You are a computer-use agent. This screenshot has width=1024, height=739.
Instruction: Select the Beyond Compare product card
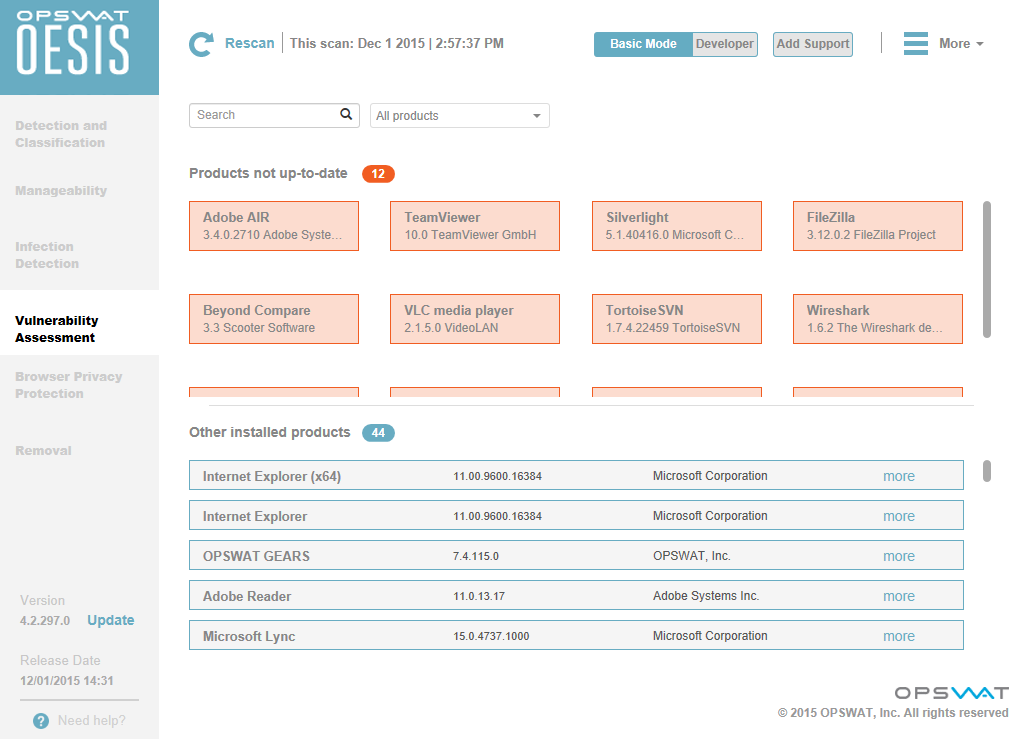(274, 319)
